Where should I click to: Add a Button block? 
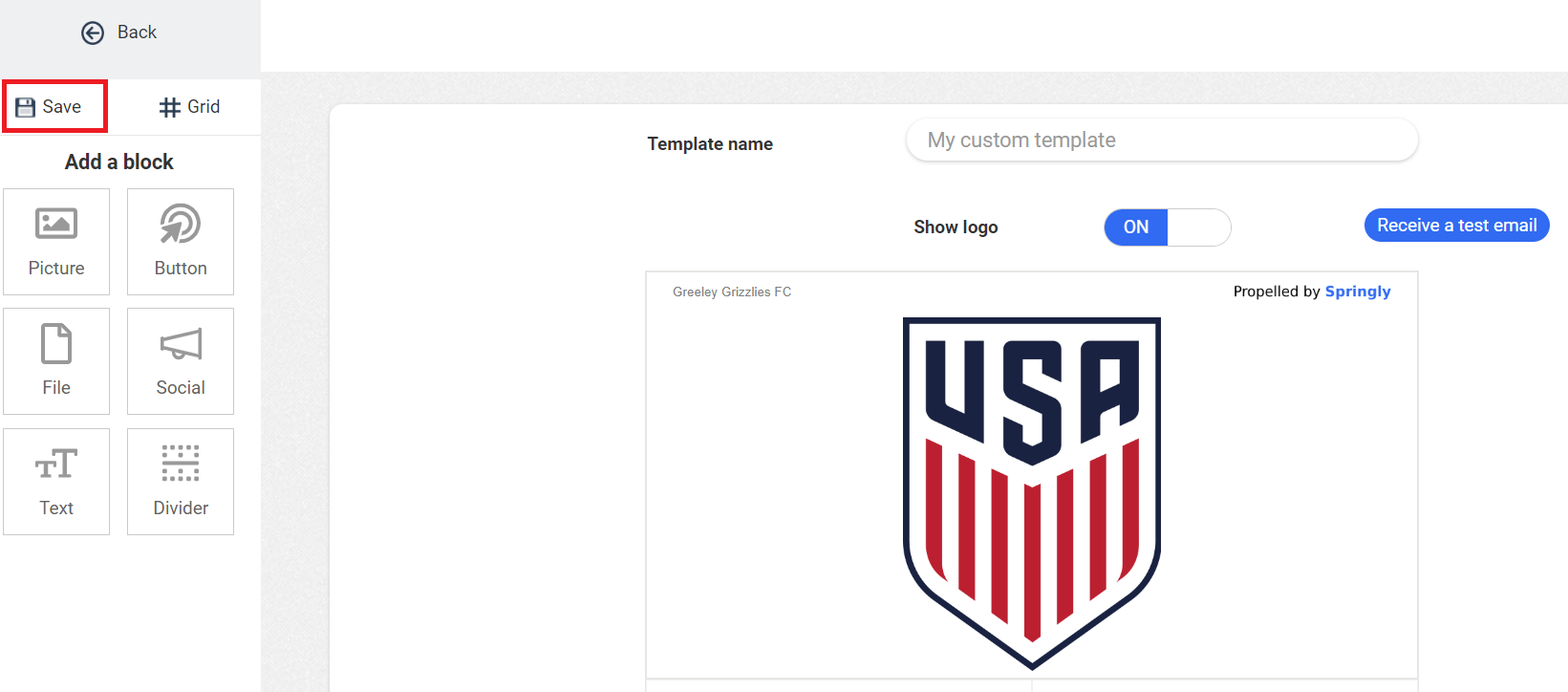coord(181,242)
